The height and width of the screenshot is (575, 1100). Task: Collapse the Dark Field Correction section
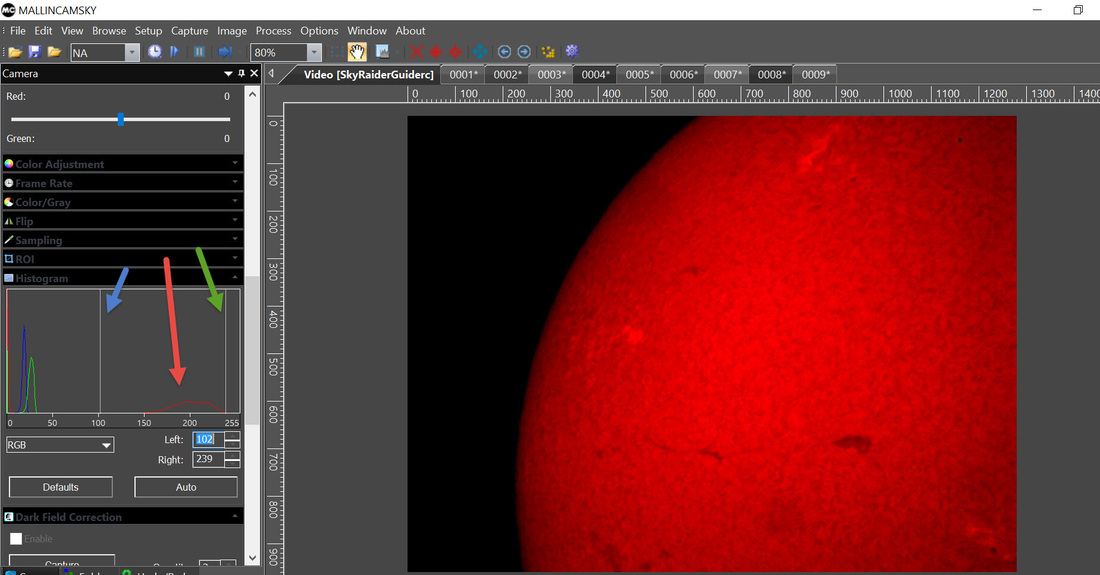coord(123,516)
